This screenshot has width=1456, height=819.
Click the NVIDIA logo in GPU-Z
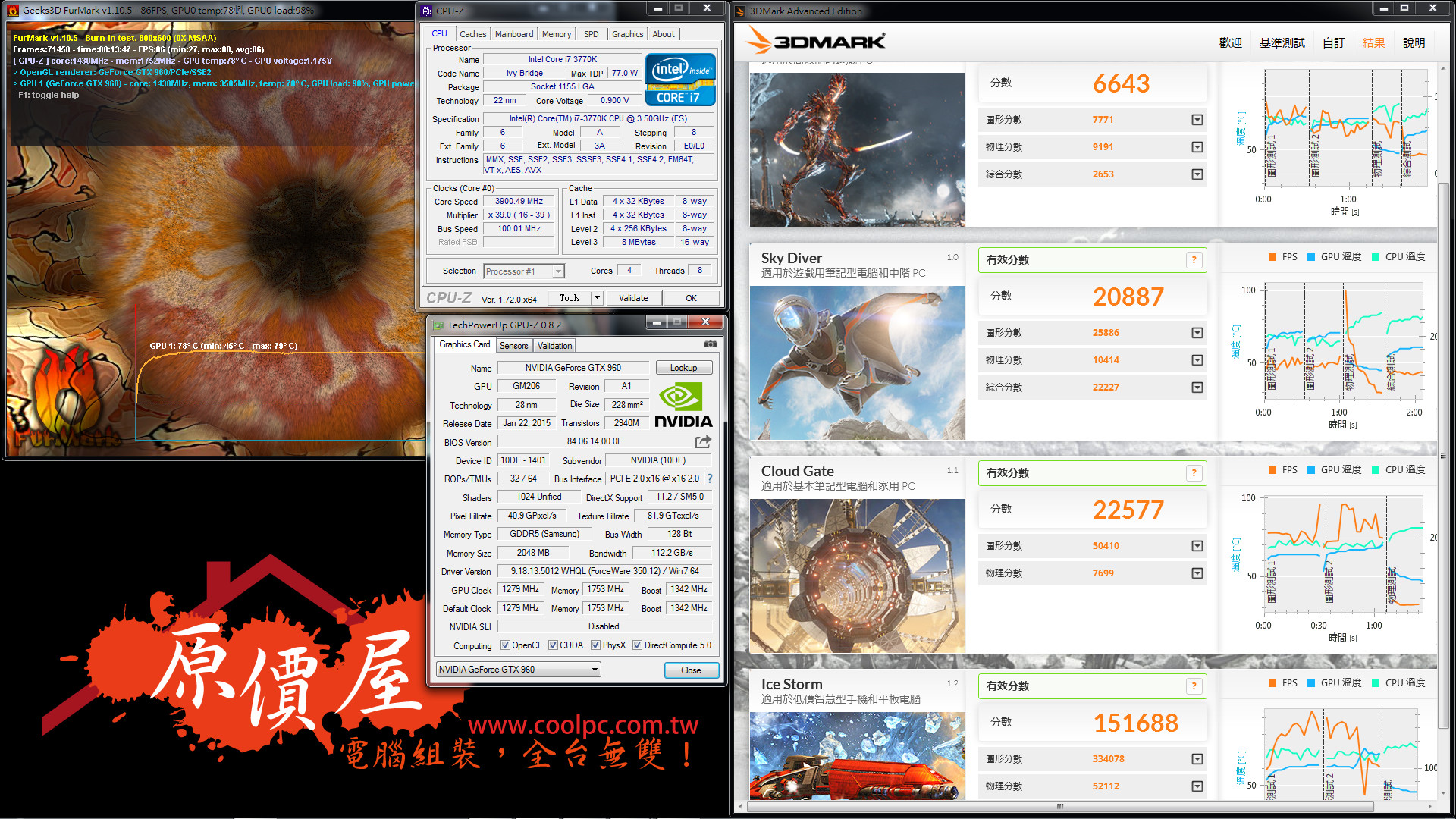click(x=682, y=406)
